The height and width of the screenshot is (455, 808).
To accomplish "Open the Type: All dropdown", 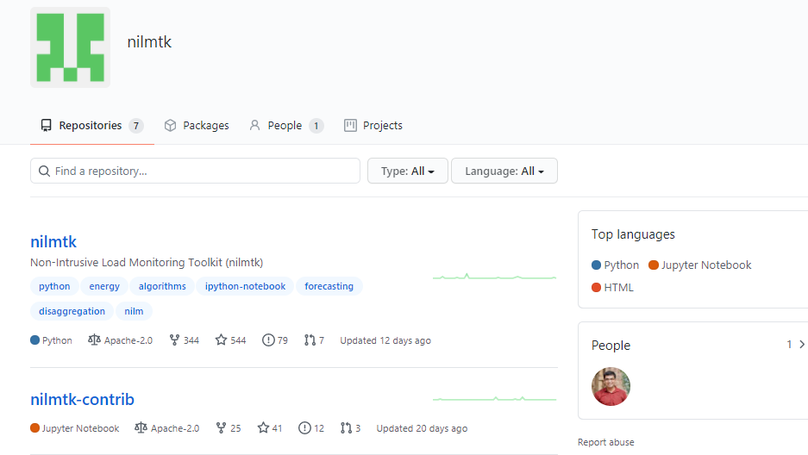I will (407, 171).
